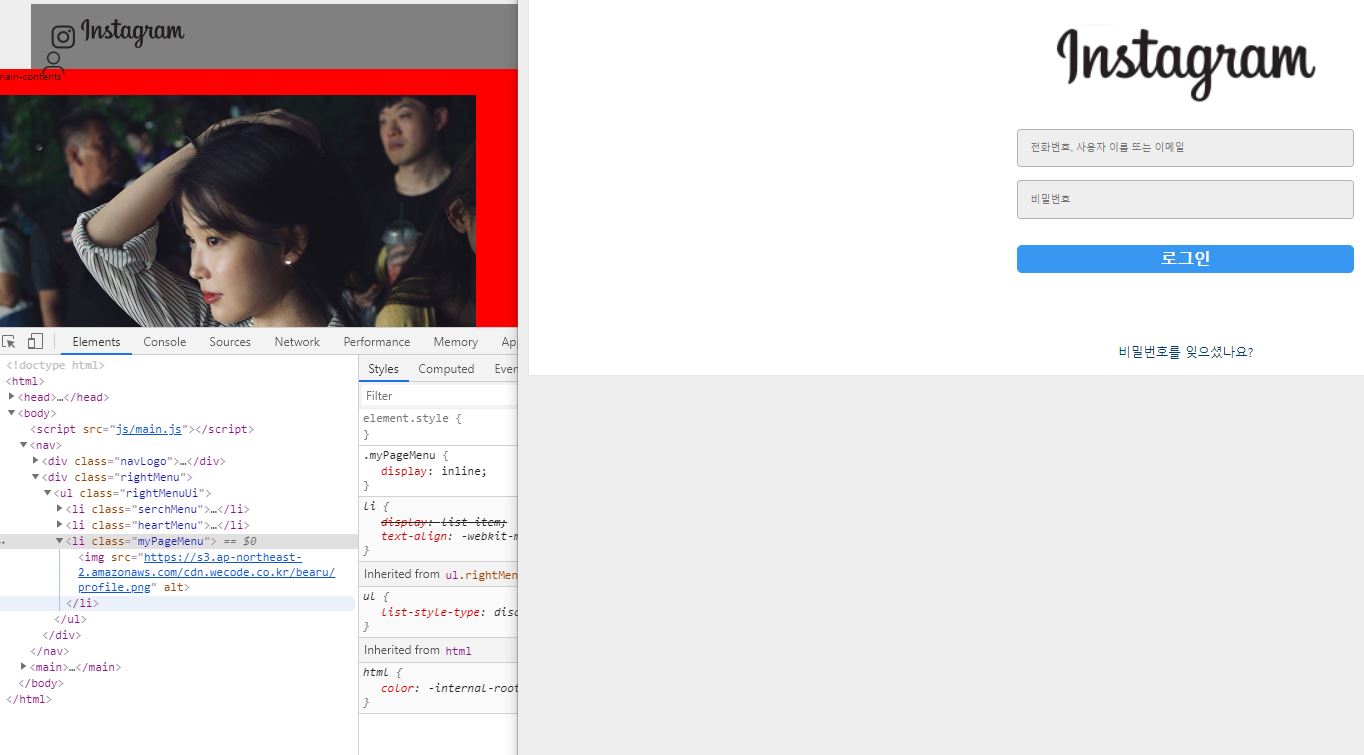Select the Computed sub-tab
Viewport: 1364px width, 755px height.
coord(446,369)
